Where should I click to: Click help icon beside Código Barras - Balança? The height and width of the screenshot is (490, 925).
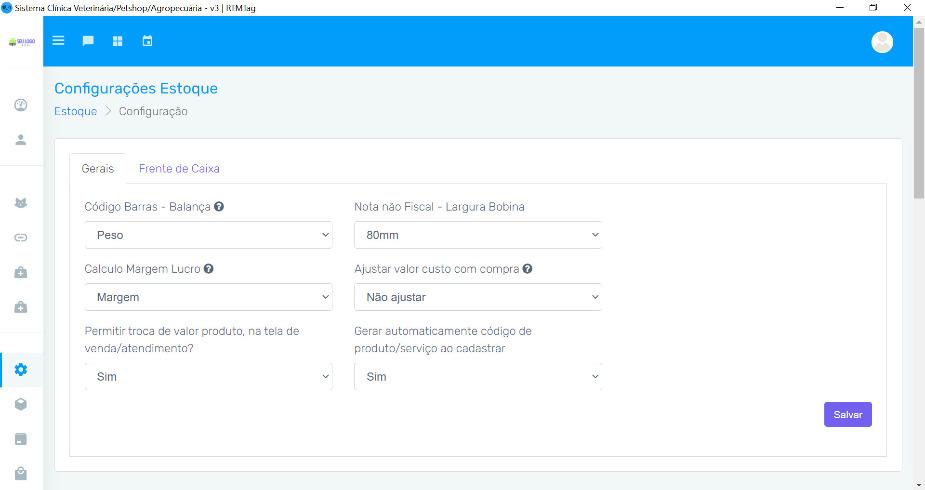pos(219,207)
